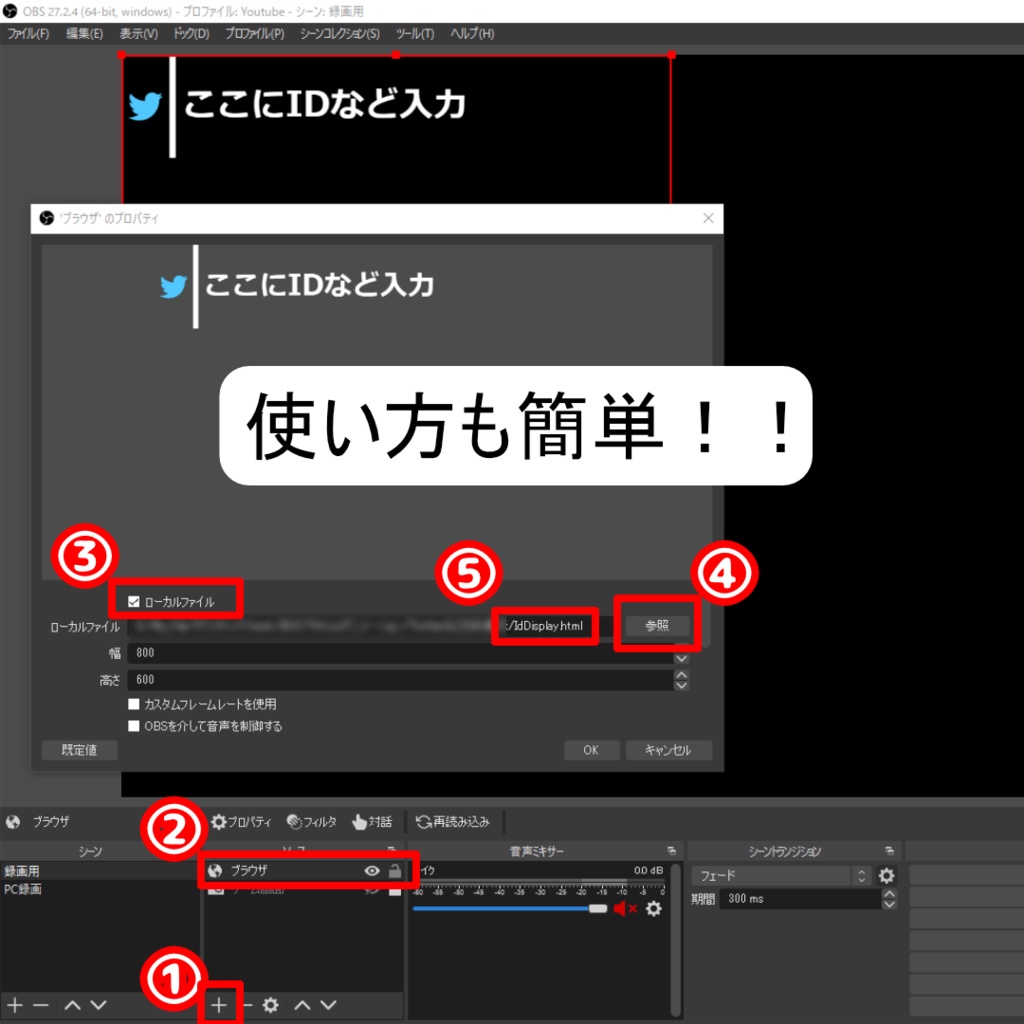
Task: Open audio mixer settings gear for マイク
Action: (655, 910)
